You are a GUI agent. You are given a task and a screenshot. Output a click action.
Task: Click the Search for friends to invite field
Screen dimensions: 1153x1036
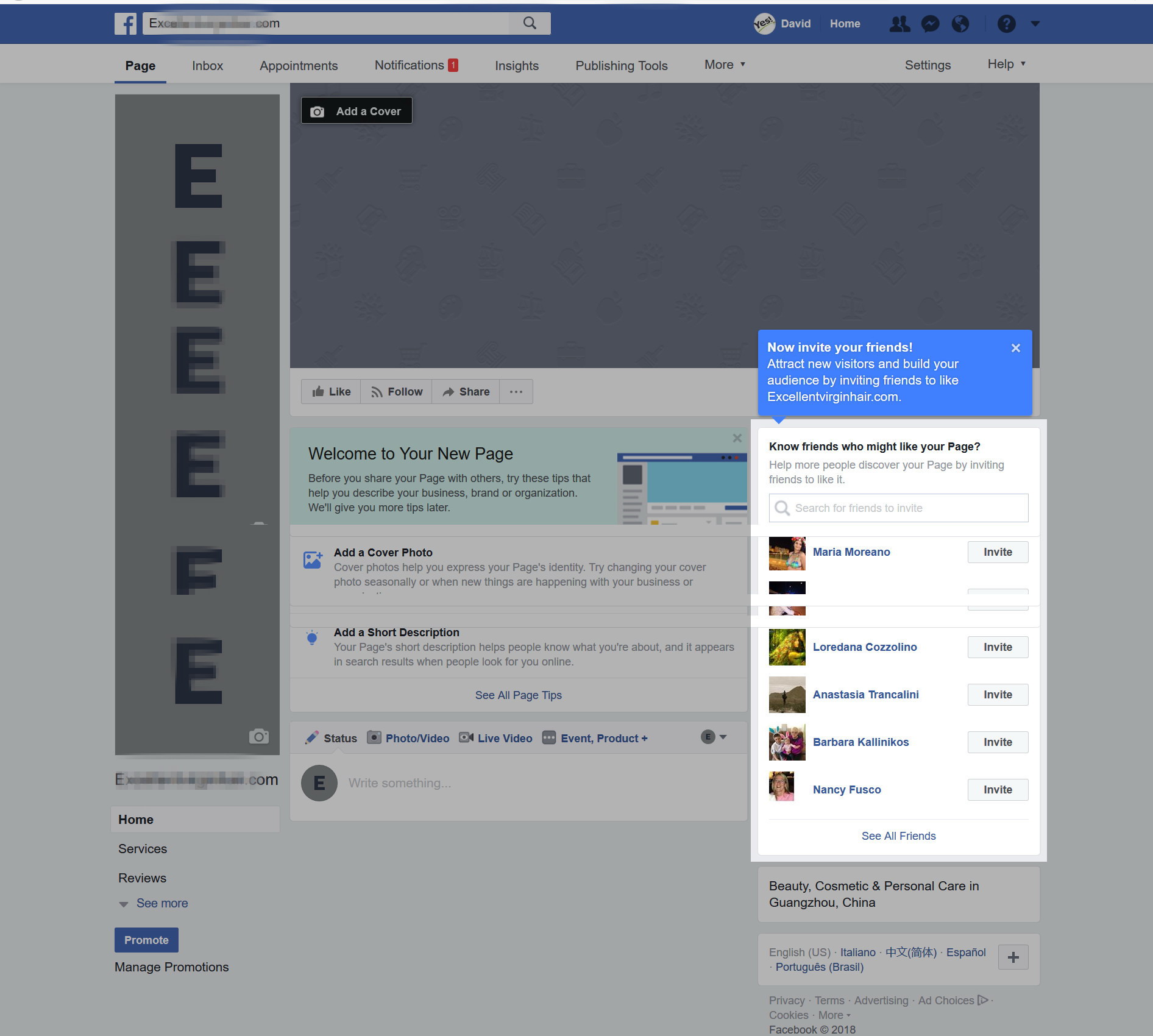(898, 508)
